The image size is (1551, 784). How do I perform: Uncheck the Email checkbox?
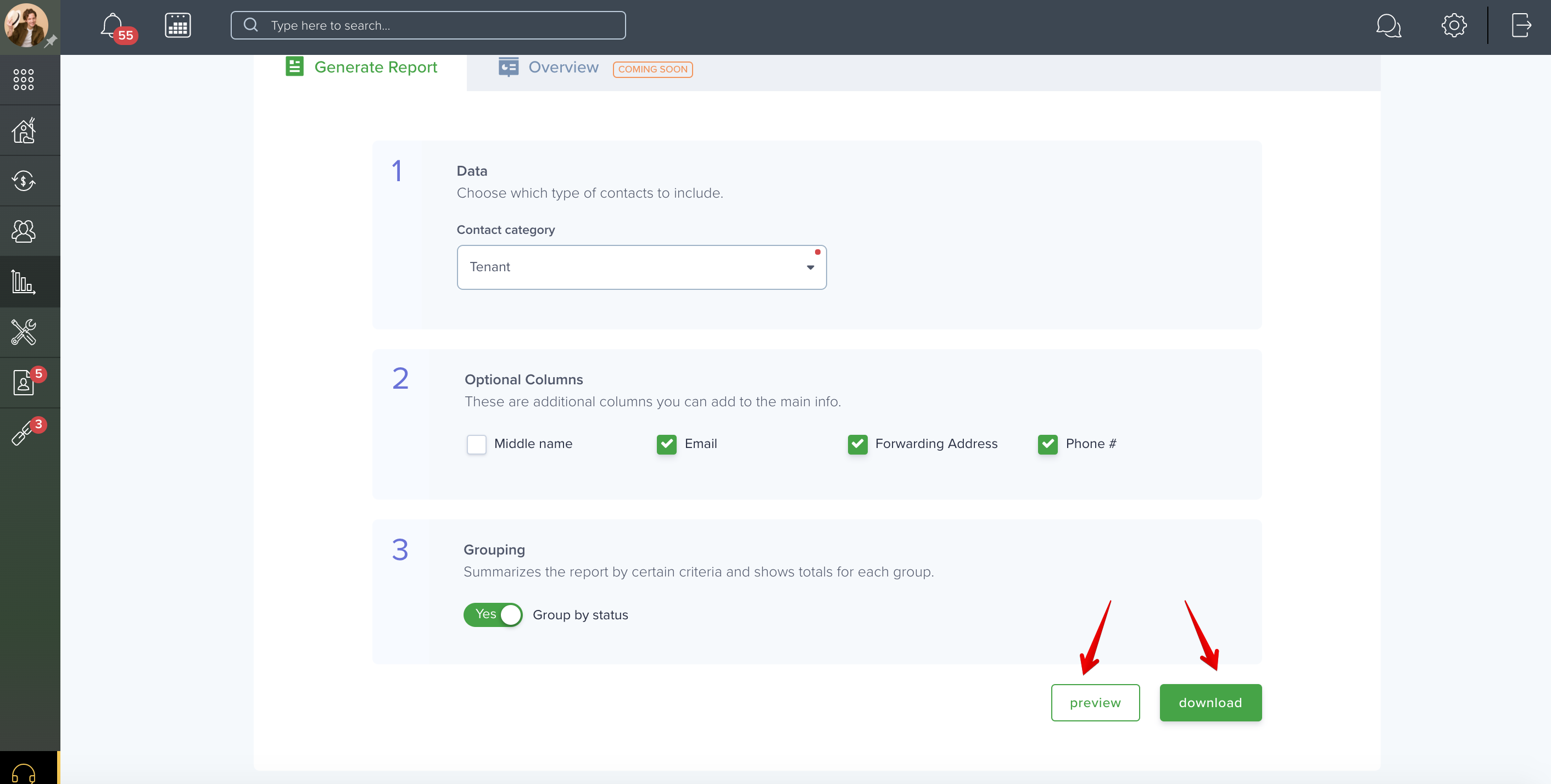(667, 444)
